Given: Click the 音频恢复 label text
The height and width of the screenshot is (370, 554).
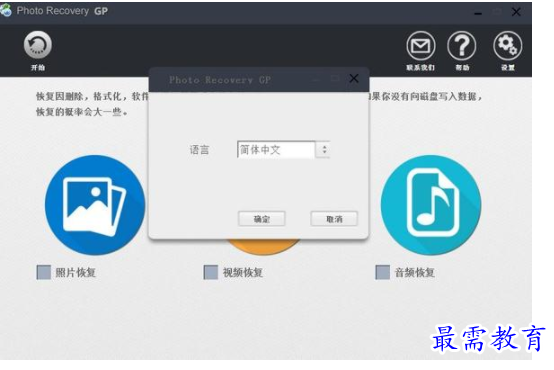Looking at the screenshot, I should point(414,272).
